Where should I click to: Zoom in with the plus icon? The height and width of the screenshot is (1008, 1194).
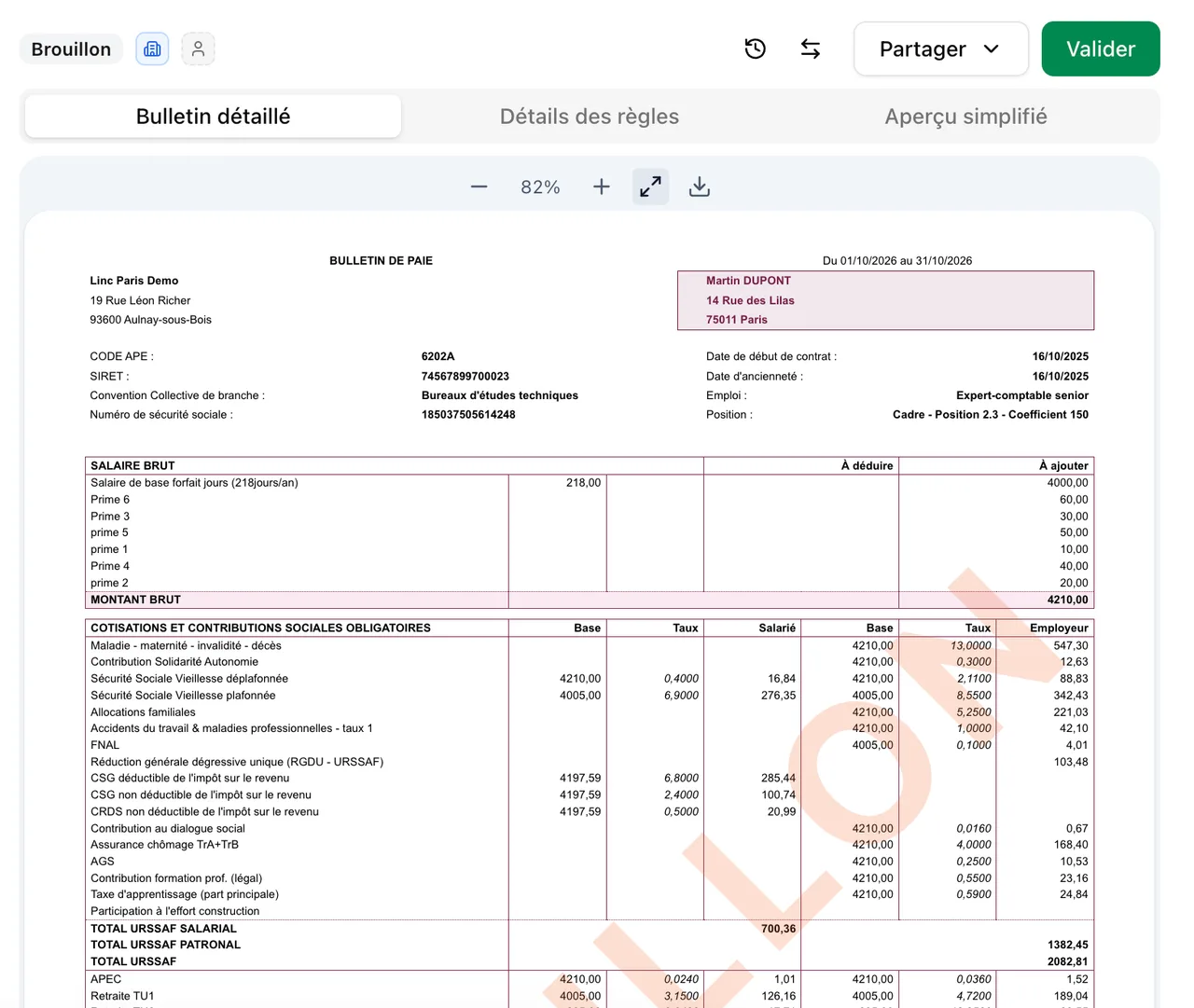point(602,186)
